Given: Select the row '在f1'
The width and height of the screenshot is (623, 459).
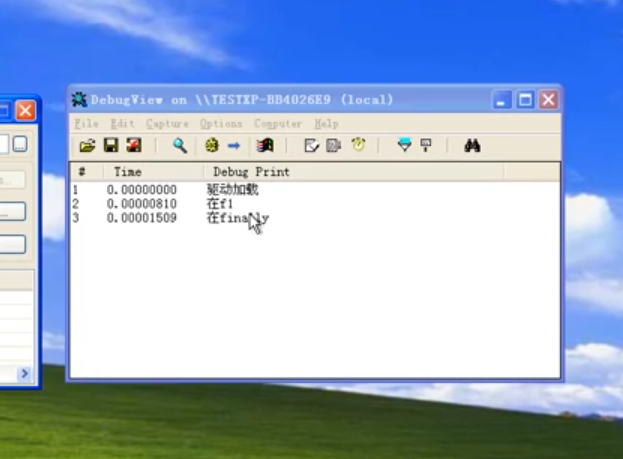Looking at the screenshot, I should click(x=315, y=204).
